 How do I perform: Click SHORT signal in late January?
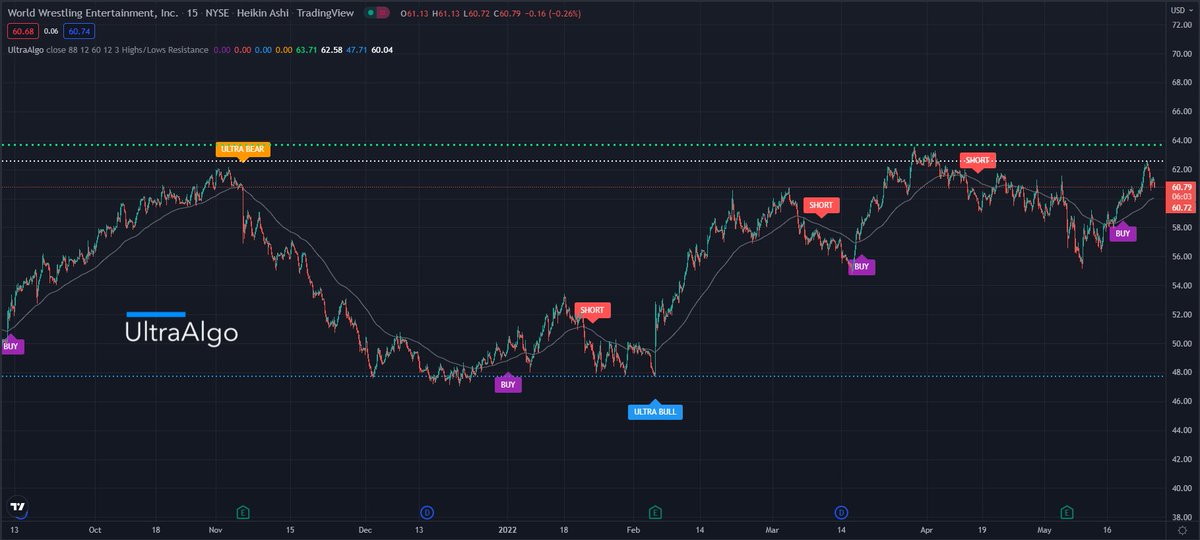coord(592,310)
